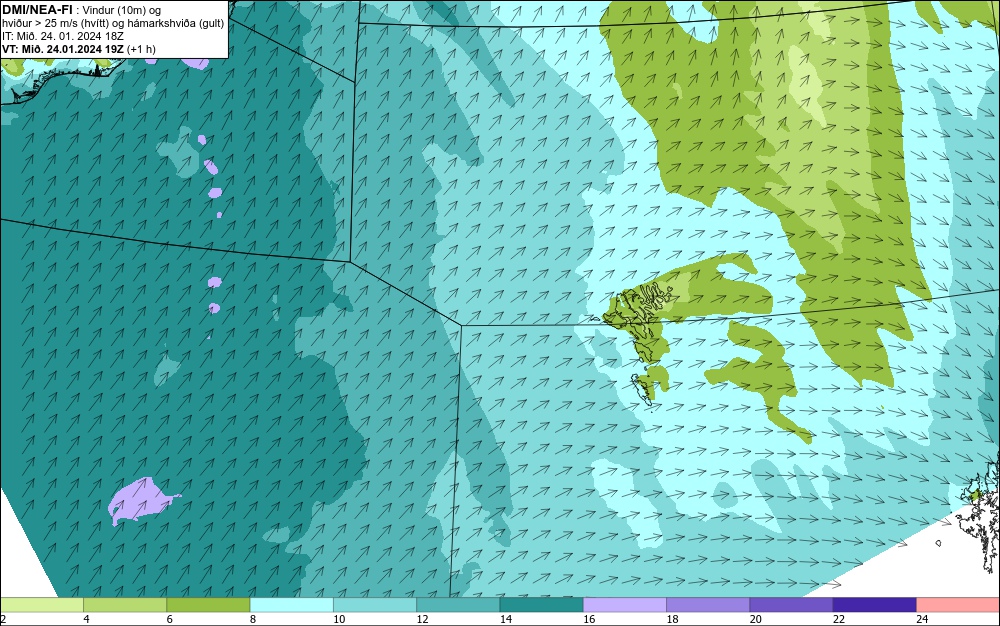Click the "6" label on the color scale
This screenshot has width=1000, height=626.
pos(170,619)
